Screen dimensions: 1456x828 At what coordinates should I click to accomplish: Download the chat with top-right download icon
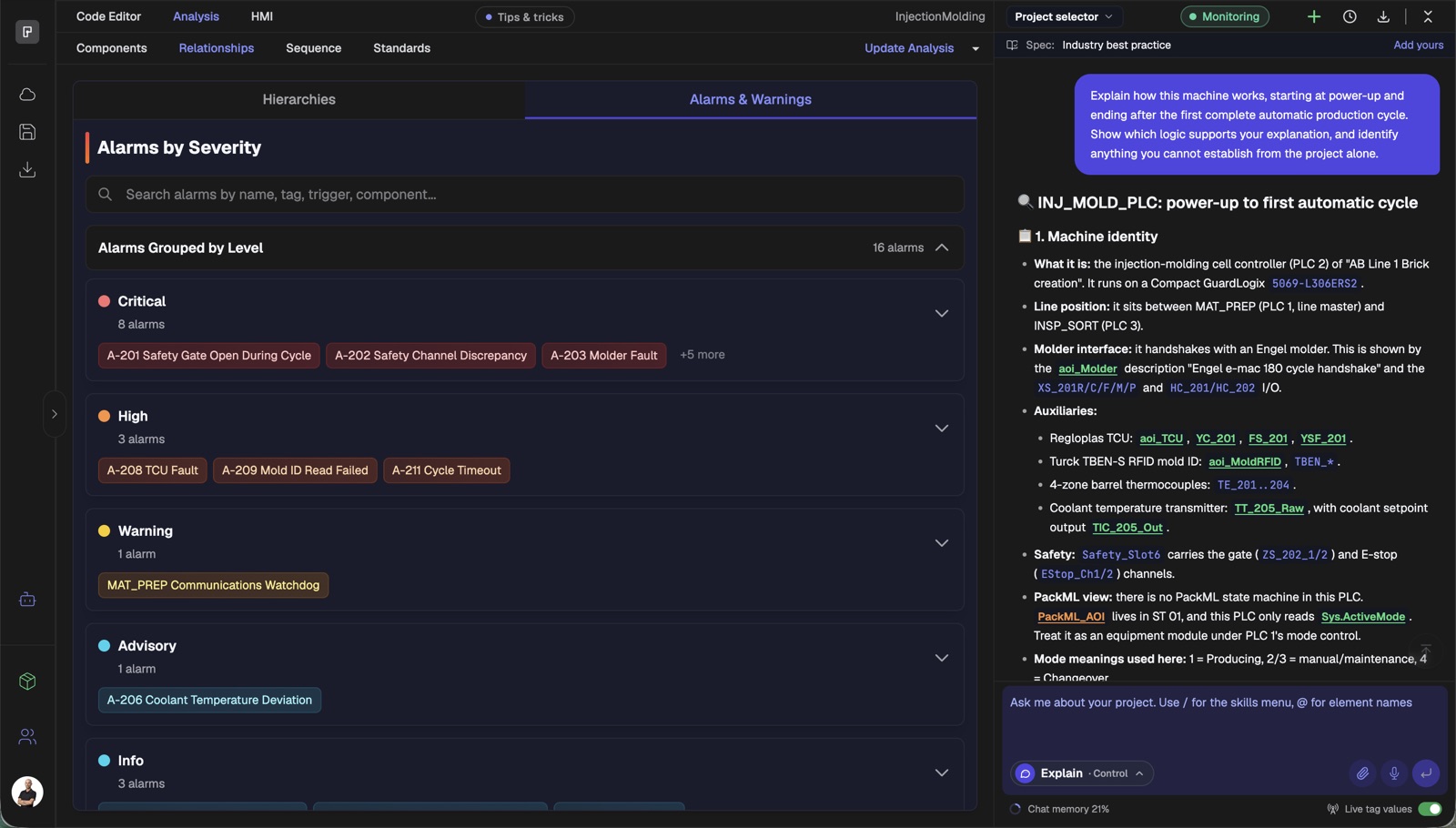coord(1383,16)
